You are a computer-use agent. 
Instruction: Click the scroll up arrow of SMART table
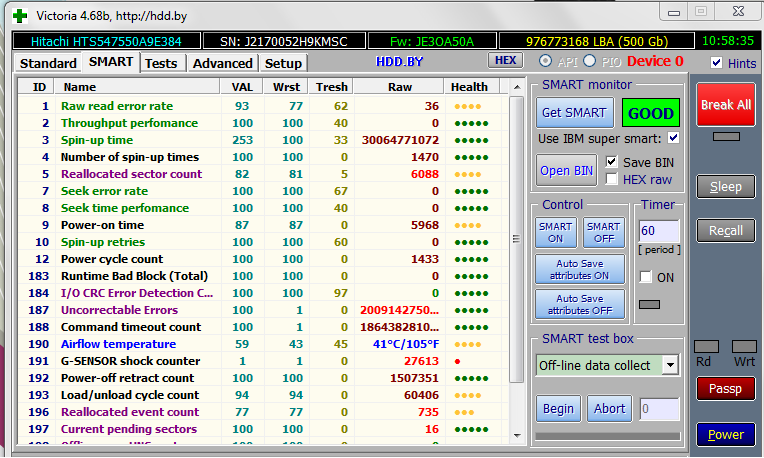click(x=517, y=87)
